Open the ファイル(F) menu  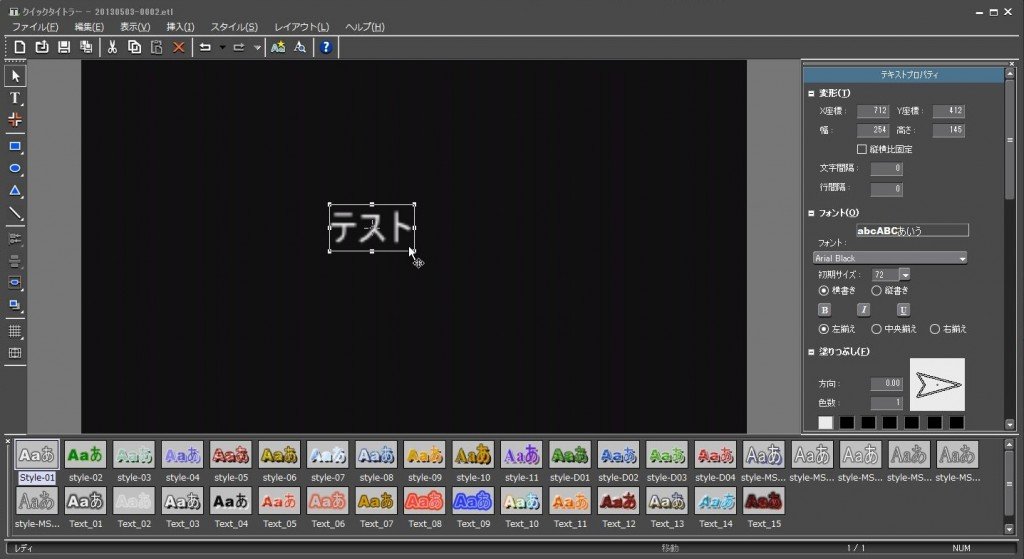click(x=35, y=27)
